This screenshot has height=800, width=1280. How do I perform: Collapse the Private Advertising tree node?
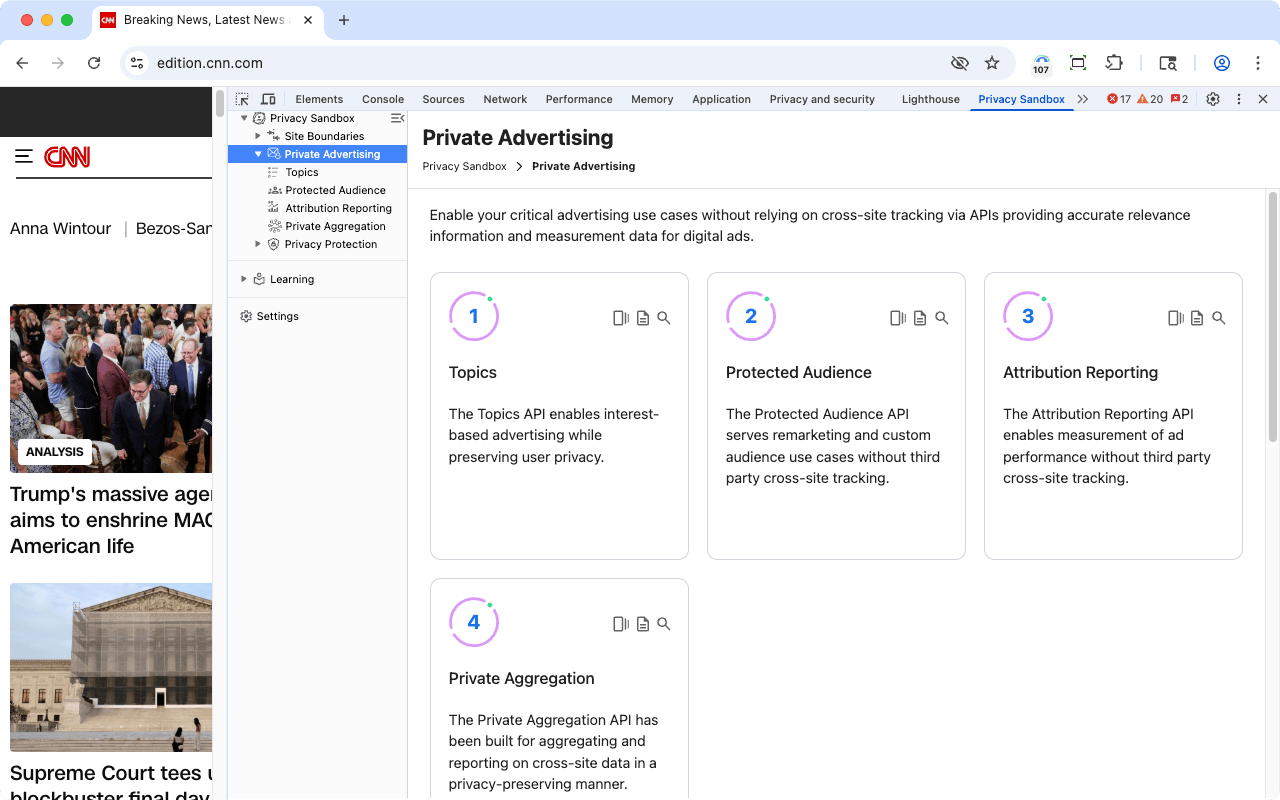tap(257, 154)
